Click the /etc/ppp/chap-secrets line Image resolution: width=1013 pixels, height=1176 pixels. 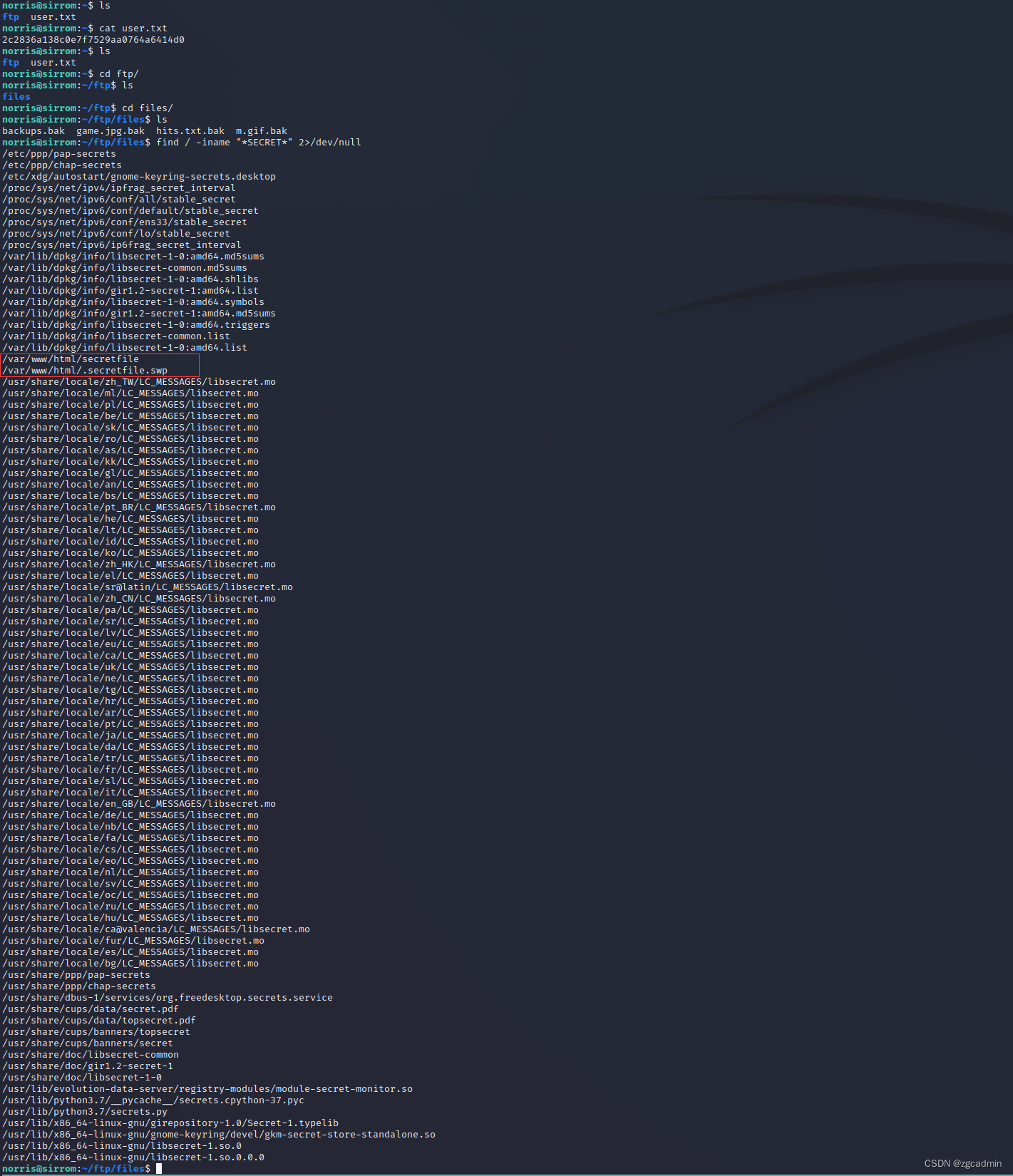[62, 165]
